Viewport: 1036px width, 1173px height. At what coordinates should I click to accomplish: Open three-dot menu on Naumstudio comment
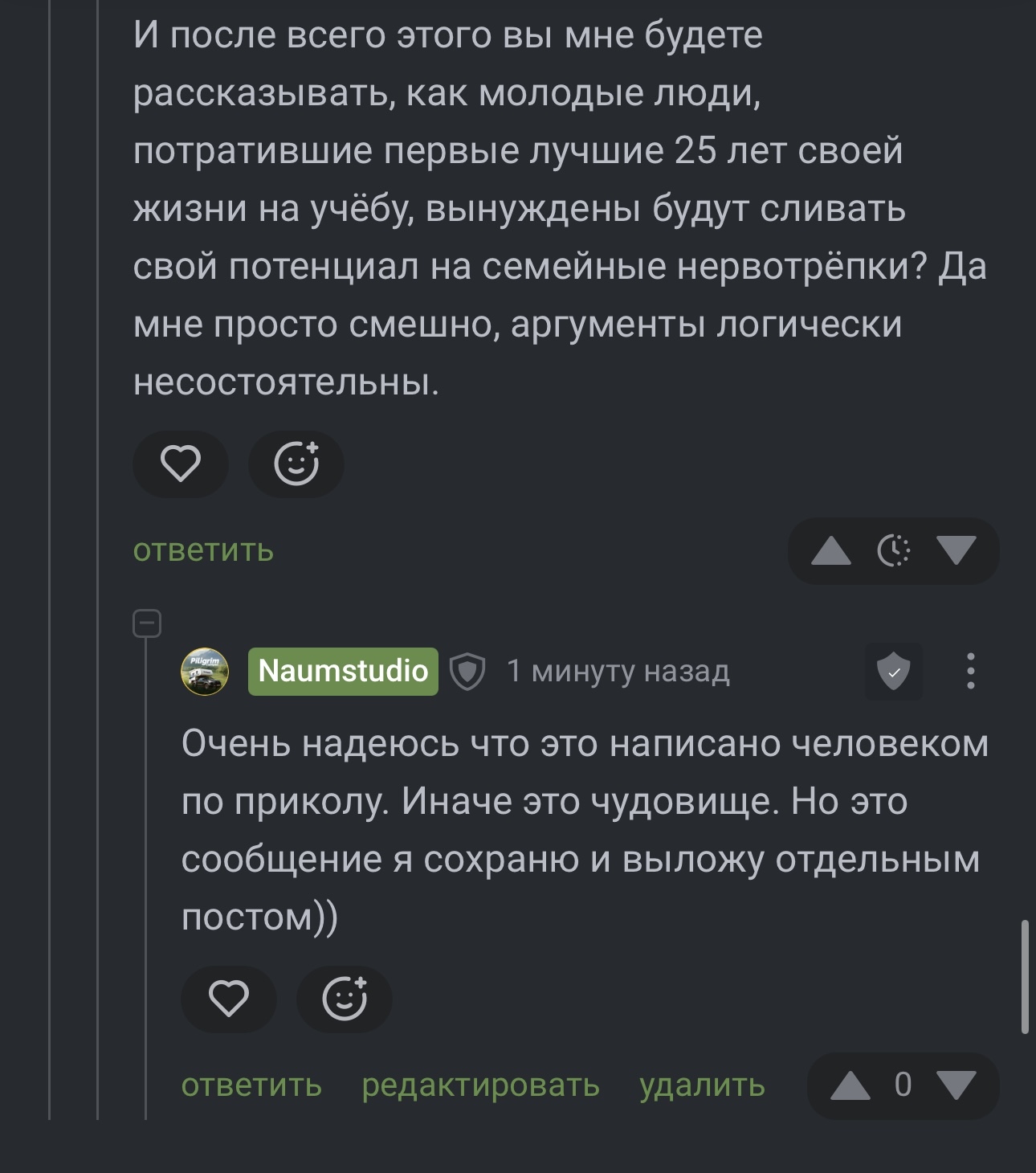pyautogui.click(x=970, y=672)
